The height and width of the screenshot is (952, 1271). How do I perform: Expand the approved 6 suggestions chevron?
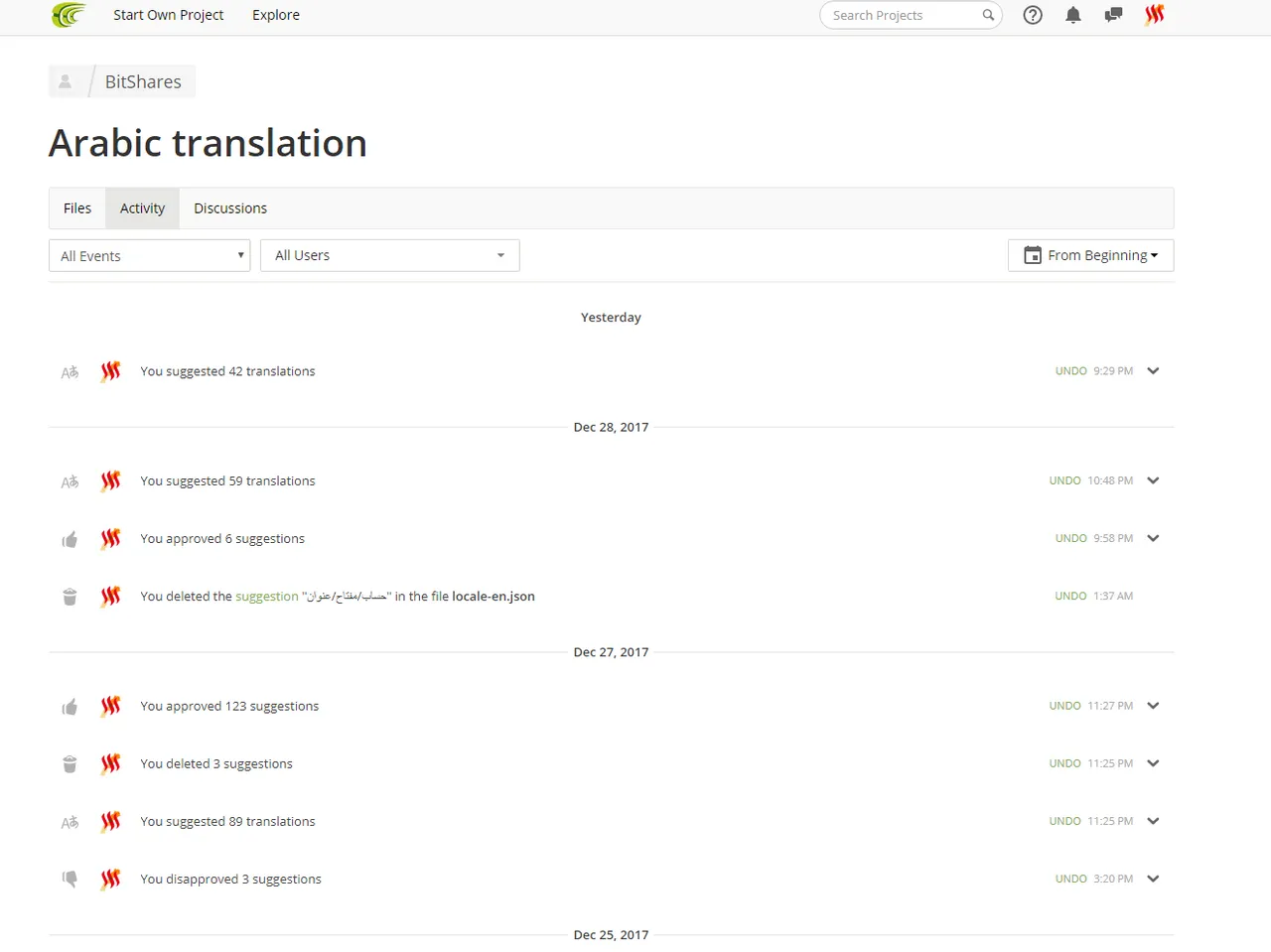[x=1153, y=538]
